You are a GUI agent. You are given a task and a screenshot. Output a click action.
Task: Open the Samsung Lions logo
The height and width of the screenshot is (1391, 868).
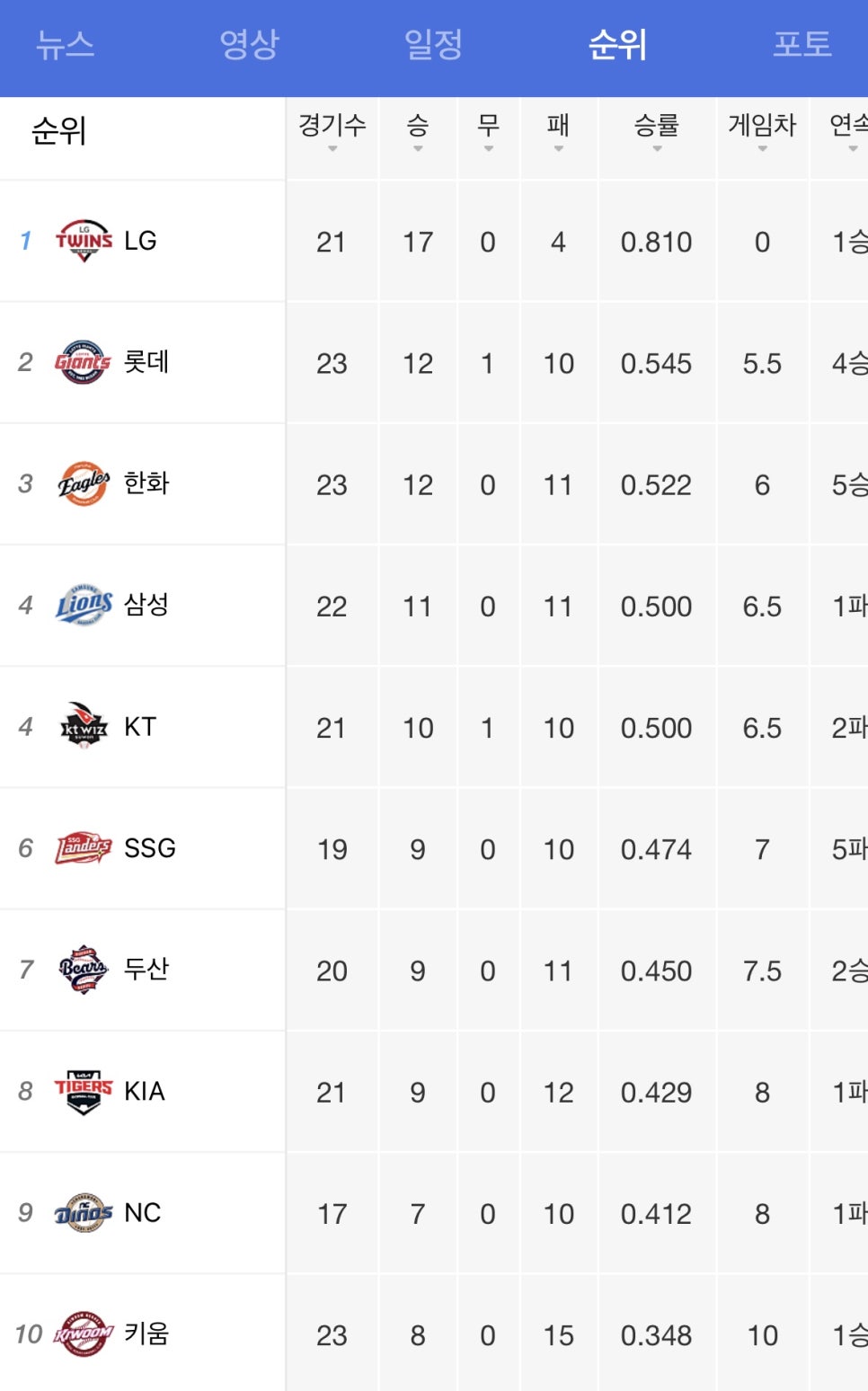[x=84, y=605]
